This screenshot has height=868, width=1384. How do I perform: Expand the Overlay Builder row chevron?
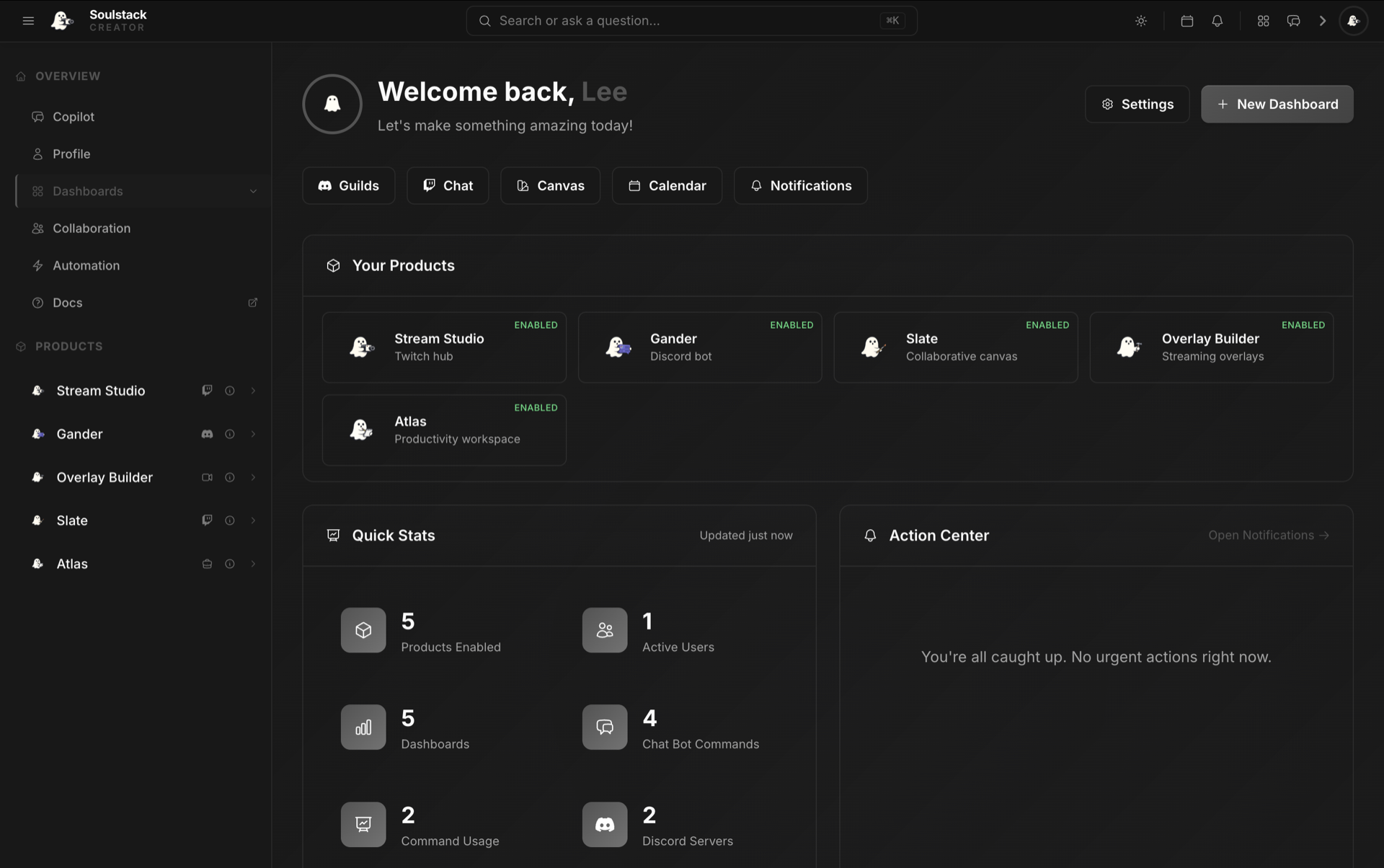coord(253,477)
